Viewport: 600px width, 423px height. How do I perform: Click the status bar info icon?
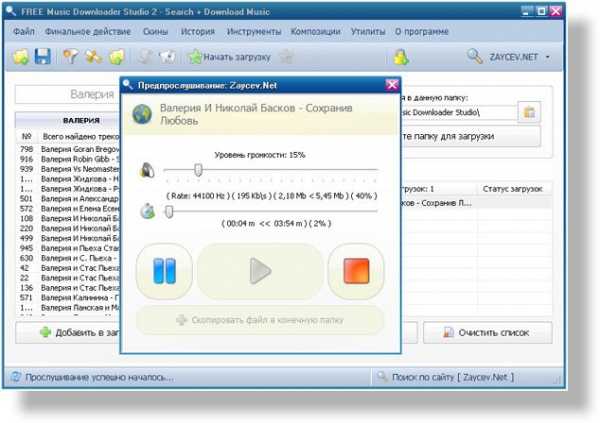coord(16,377)
